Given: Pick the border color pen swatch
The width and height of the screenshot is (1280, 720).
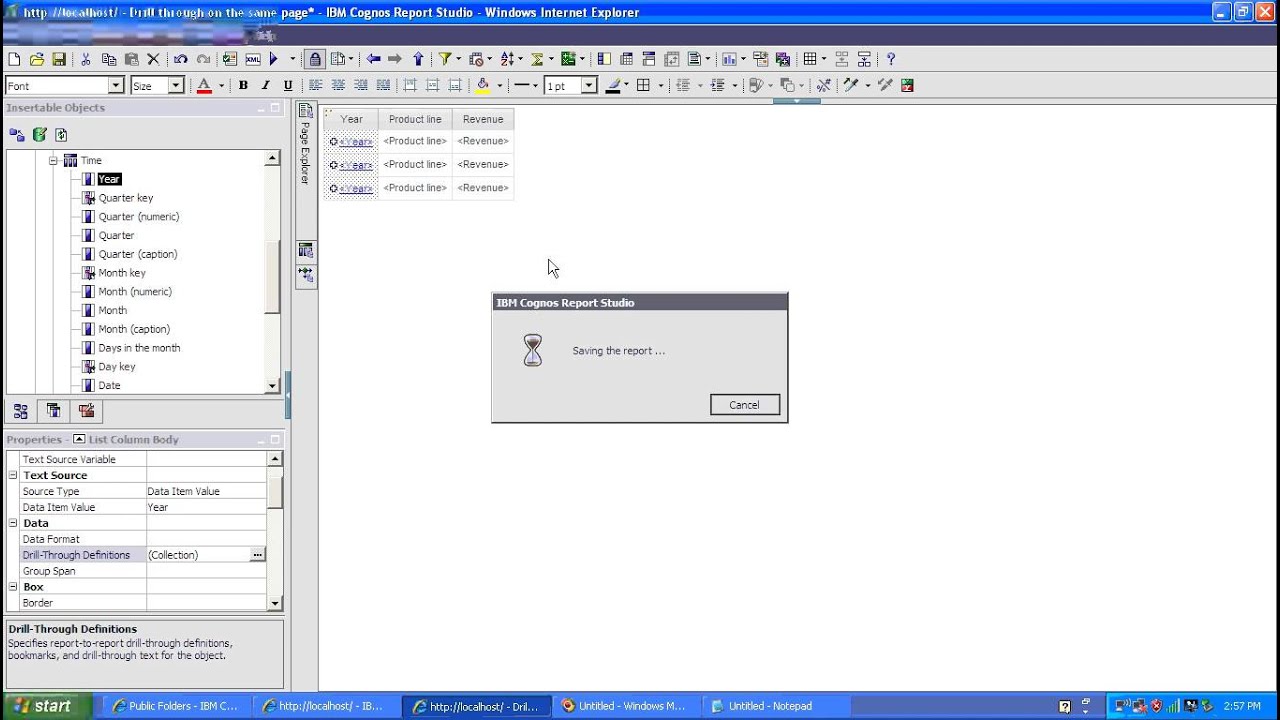Looking at the screenshot, I should [614, 85].
